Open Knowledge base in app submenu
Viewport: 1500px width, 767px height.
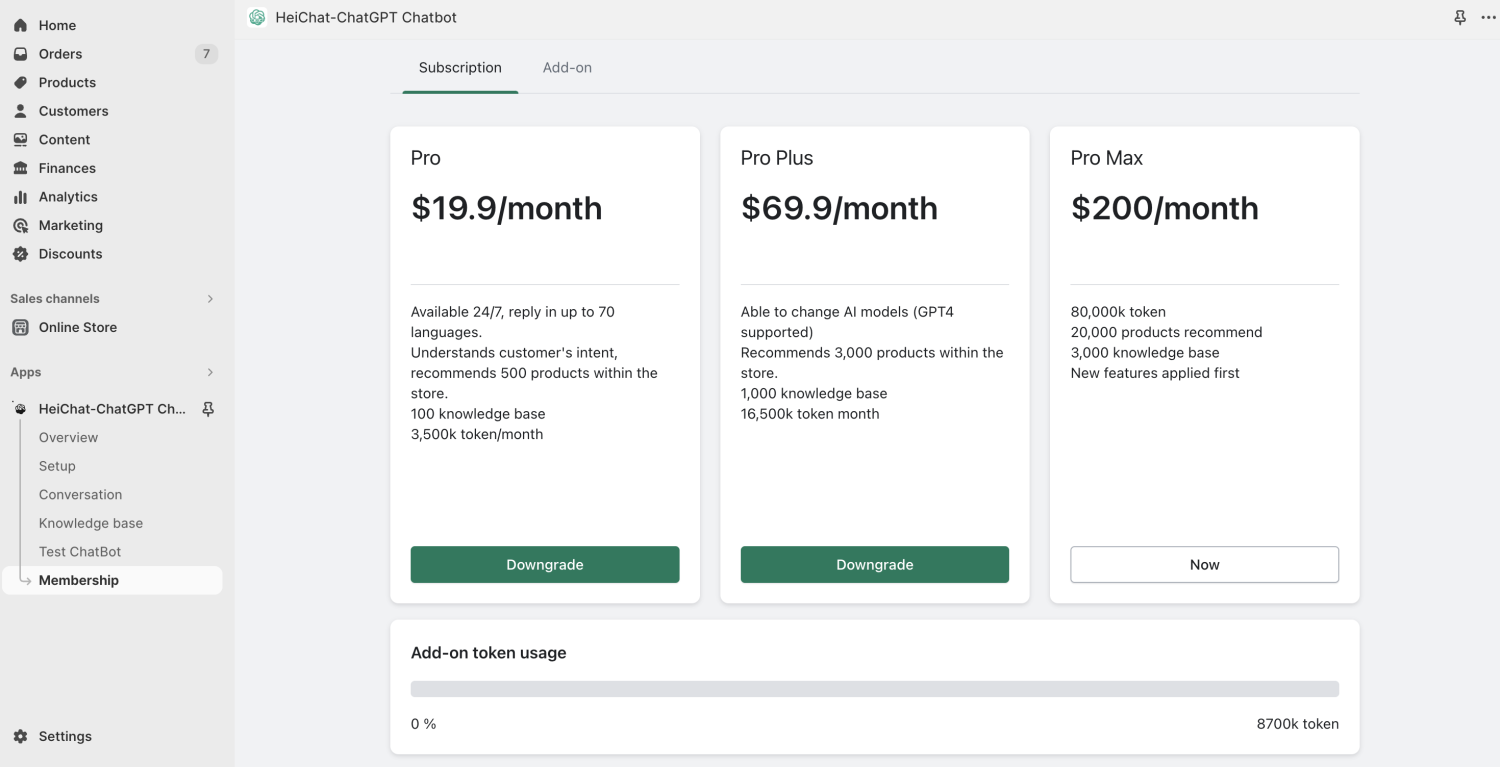click(x=91, y=523)
